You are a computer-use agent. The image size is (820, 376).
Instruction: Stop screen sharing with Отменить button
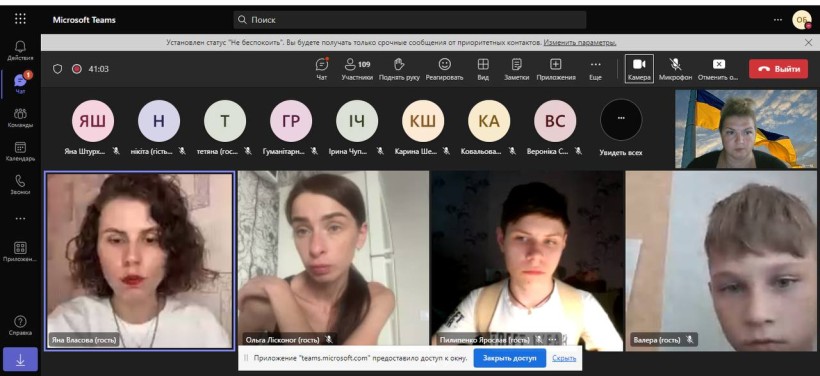[x=719, y=69]
